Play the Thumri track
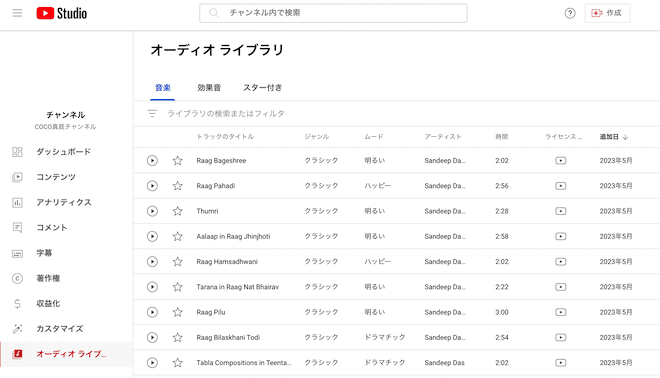The width and height of the screenshot is (660, 378). point(152,211)
